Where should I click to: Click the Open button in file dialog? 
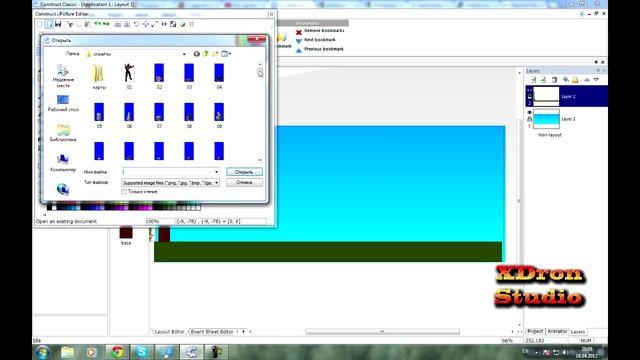click(244, 172)
